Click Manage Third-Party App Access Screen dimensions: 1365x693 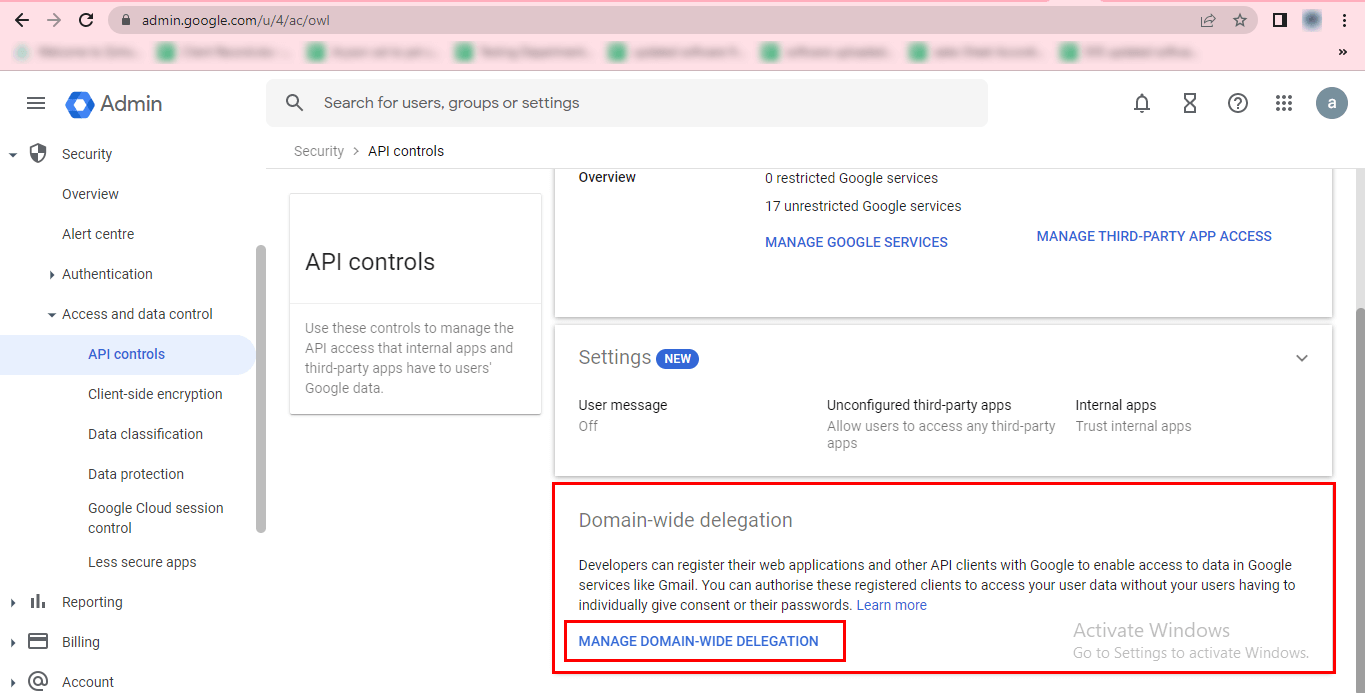point(1154,236)
